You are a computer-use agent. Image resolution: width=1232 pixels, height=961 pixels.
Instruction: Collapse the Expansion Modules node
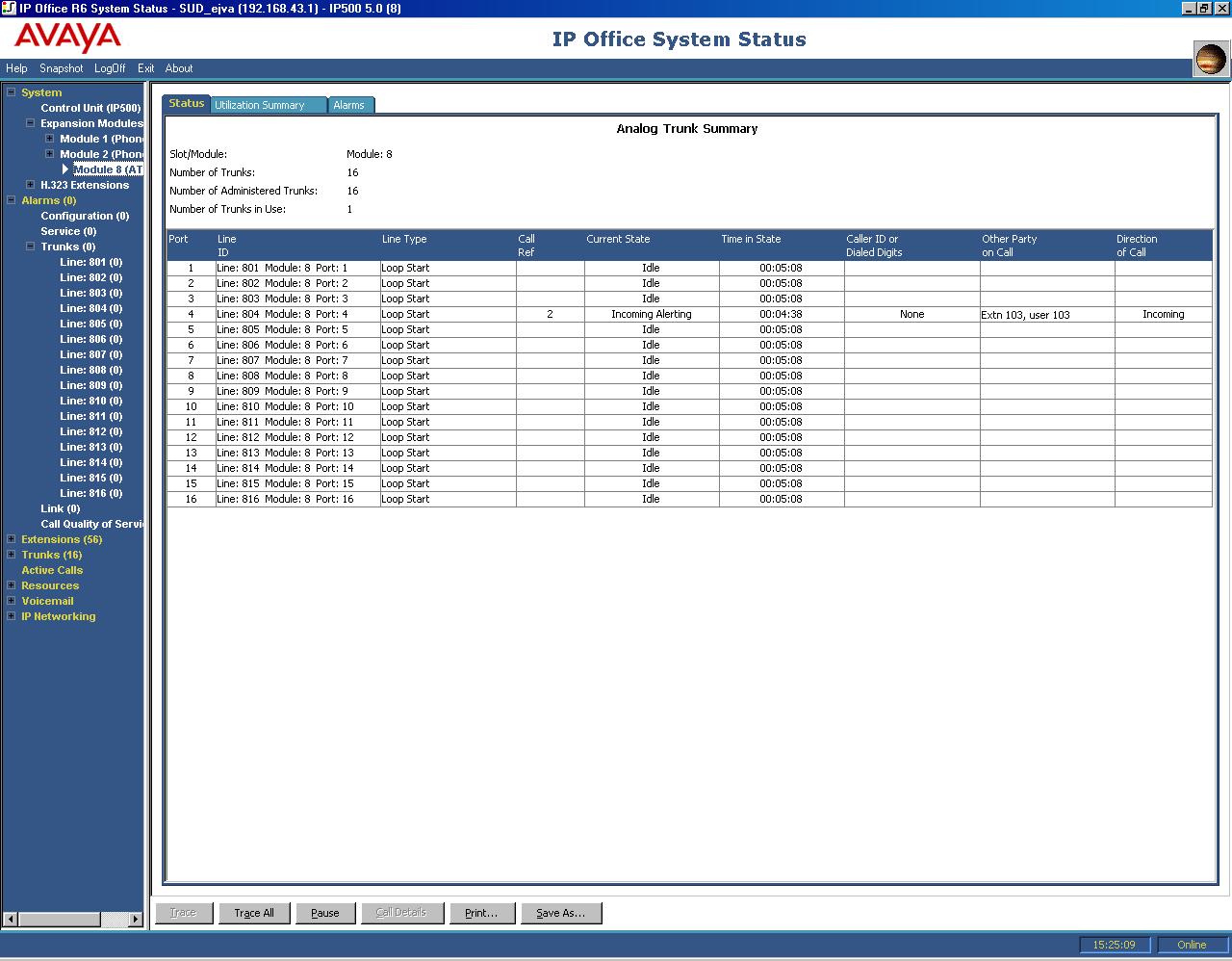(x=31, y=123)
